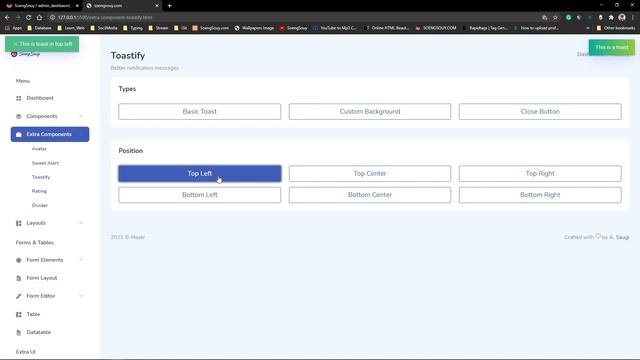
Task: Open the Stream bookmark folder
Action: click(158, 28)
